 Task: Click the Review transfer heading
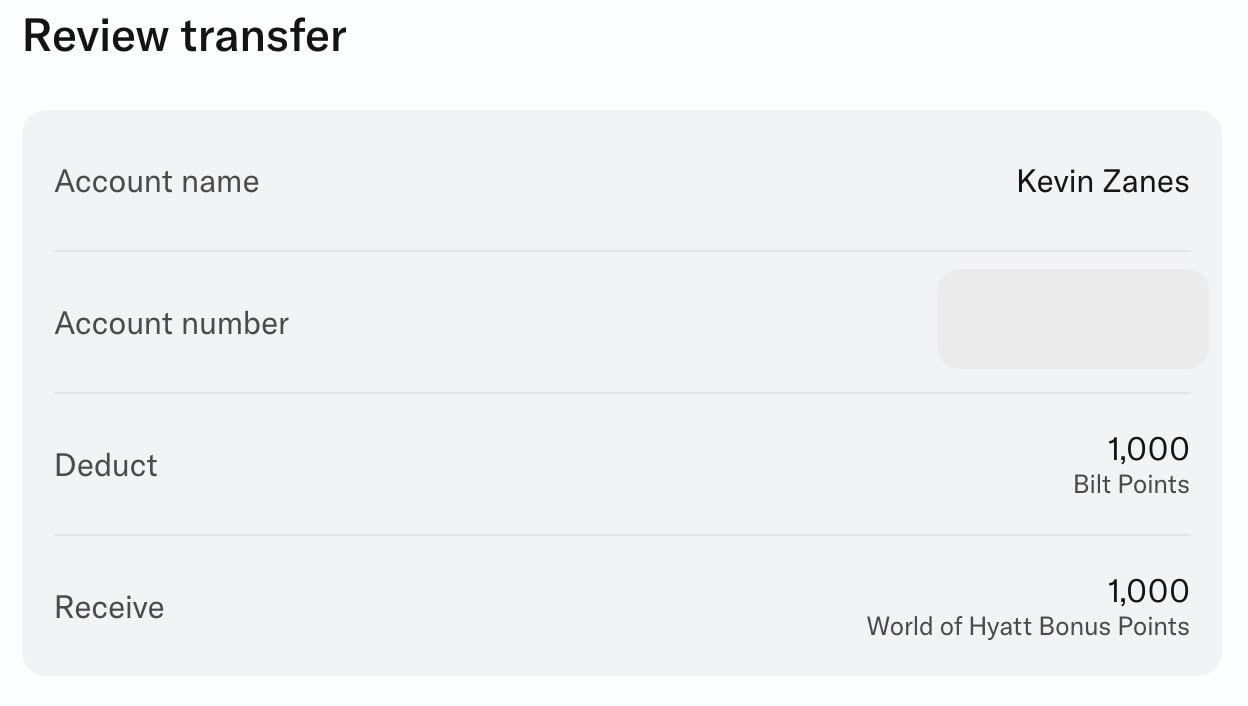[184, 36]
